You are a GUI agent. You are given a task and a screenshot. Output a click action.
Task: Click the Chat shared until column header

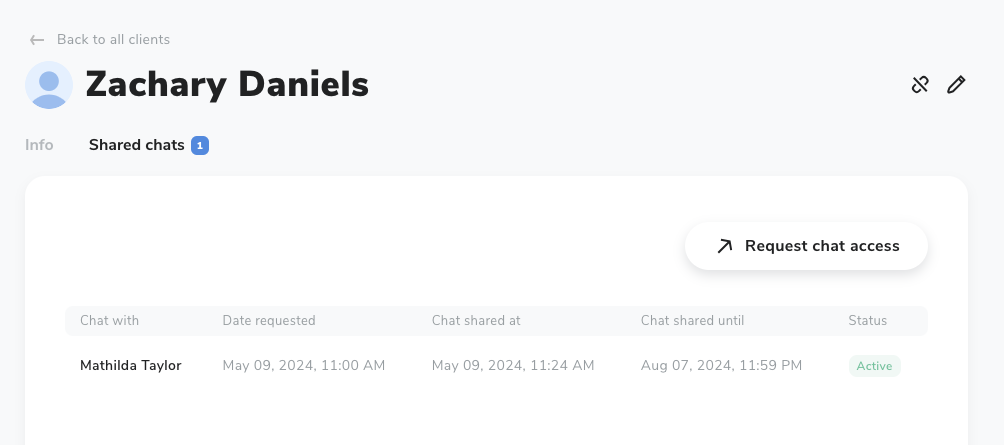(692, 321)
